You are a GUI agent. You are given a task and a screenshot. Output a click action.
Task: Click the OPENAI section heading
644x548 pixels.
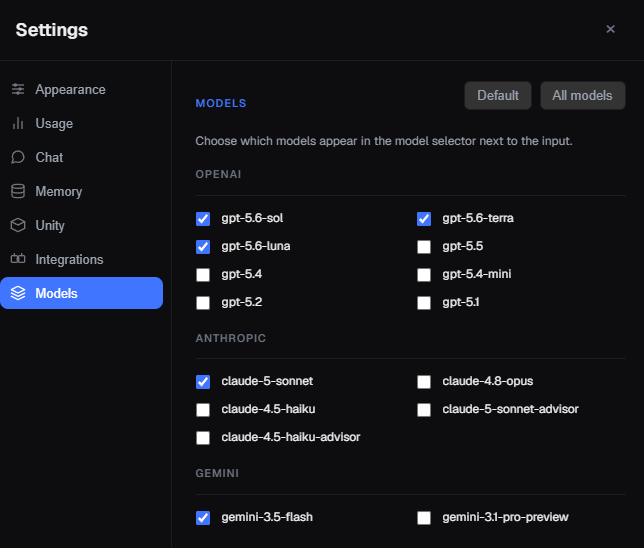click(218, 174)
